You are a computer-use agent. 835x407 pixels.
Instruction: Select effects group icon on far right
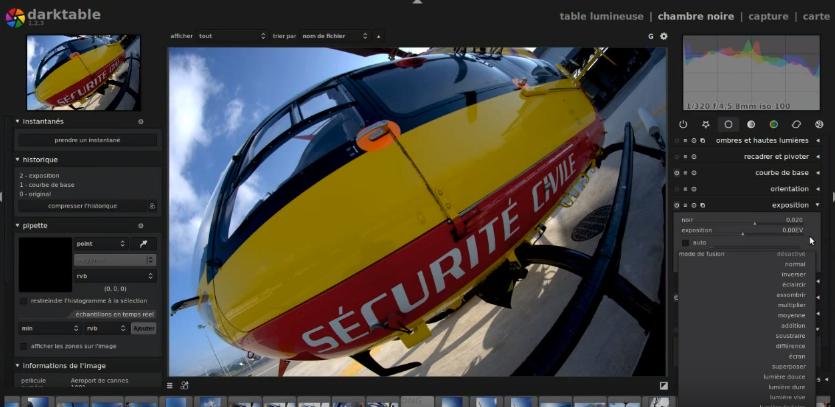click(819, 124)
